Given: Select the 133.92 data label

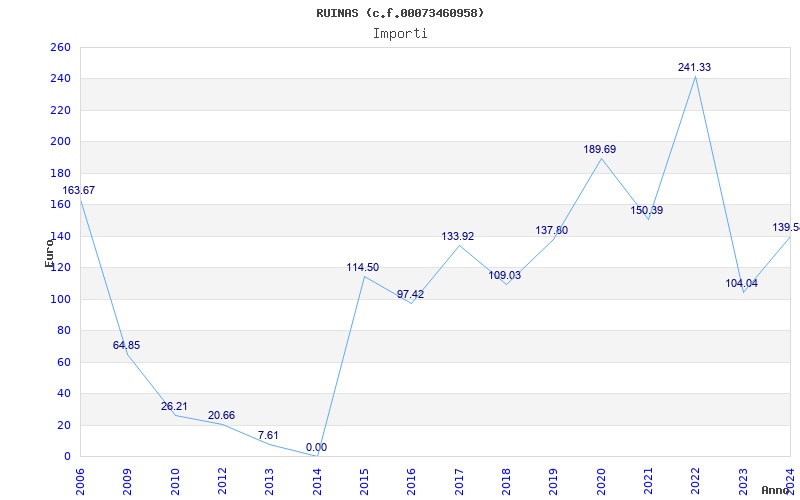Looking at the screenshot, I should tap(458, 236).
